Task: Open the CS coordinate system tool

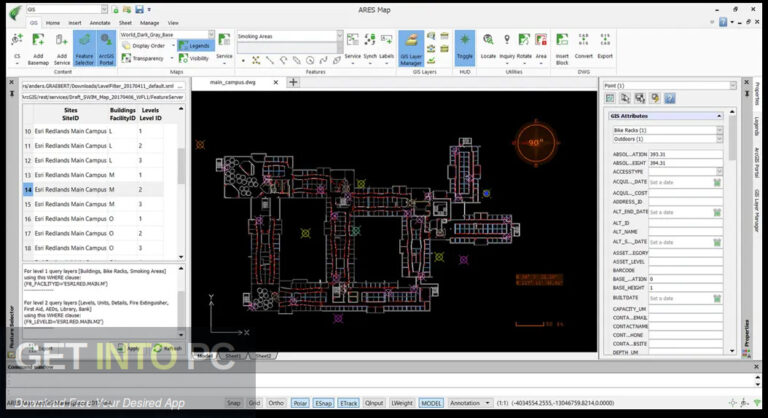Action: 17,49
